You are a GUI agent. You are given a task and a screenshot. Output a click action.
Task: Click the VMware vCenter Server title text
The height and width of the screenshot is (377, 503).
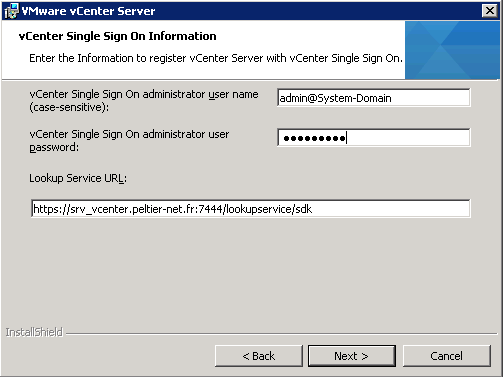(88, 11)
